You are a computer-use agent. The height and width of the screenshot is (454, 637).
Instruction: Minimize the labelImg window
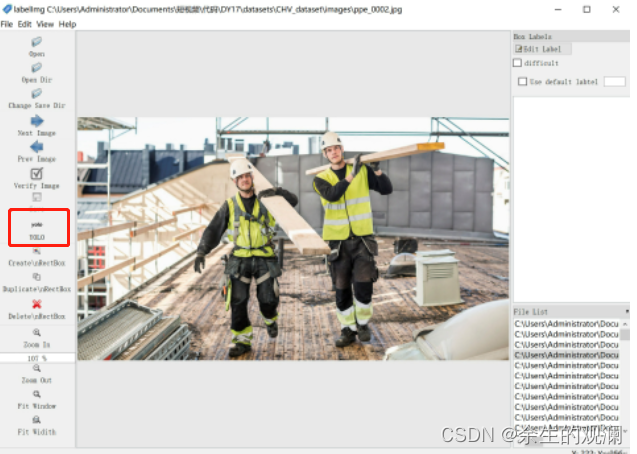(x=558, y=9)
